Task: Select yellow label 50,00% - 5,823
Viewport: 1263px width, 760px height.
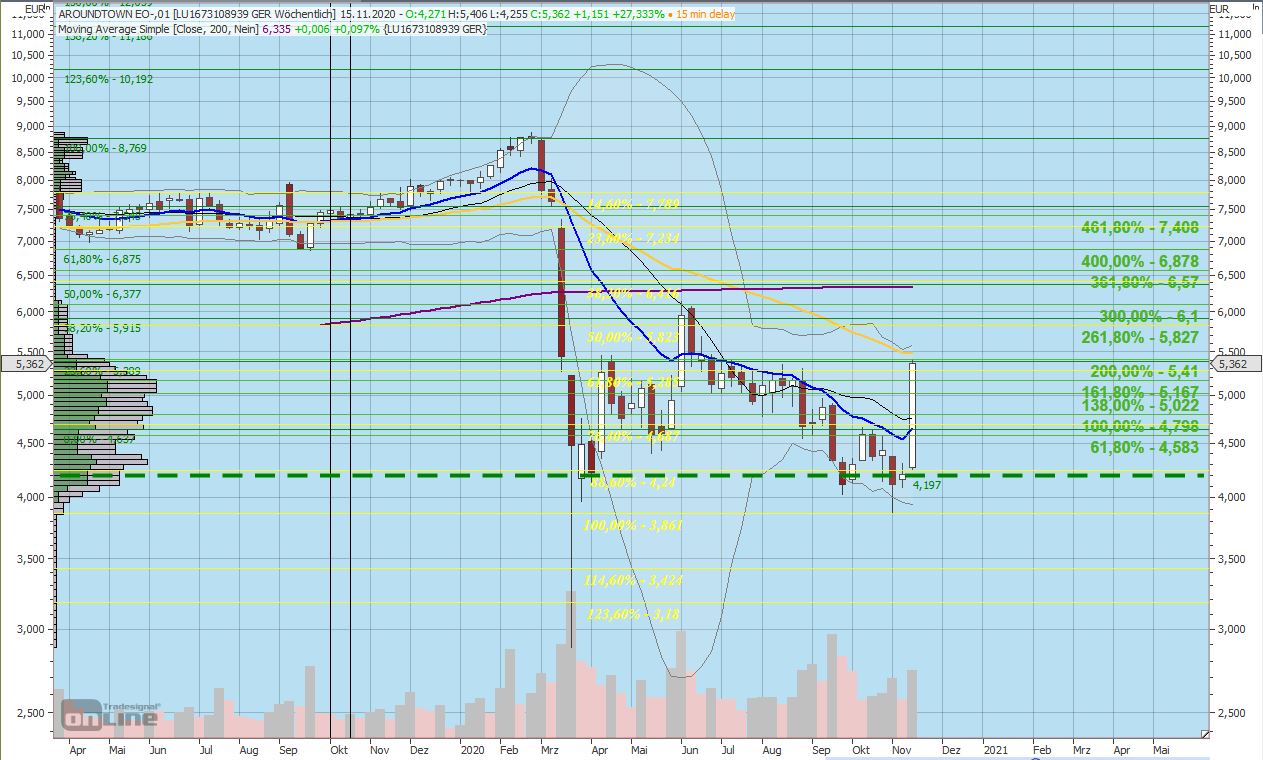Action: pos(634,338)
